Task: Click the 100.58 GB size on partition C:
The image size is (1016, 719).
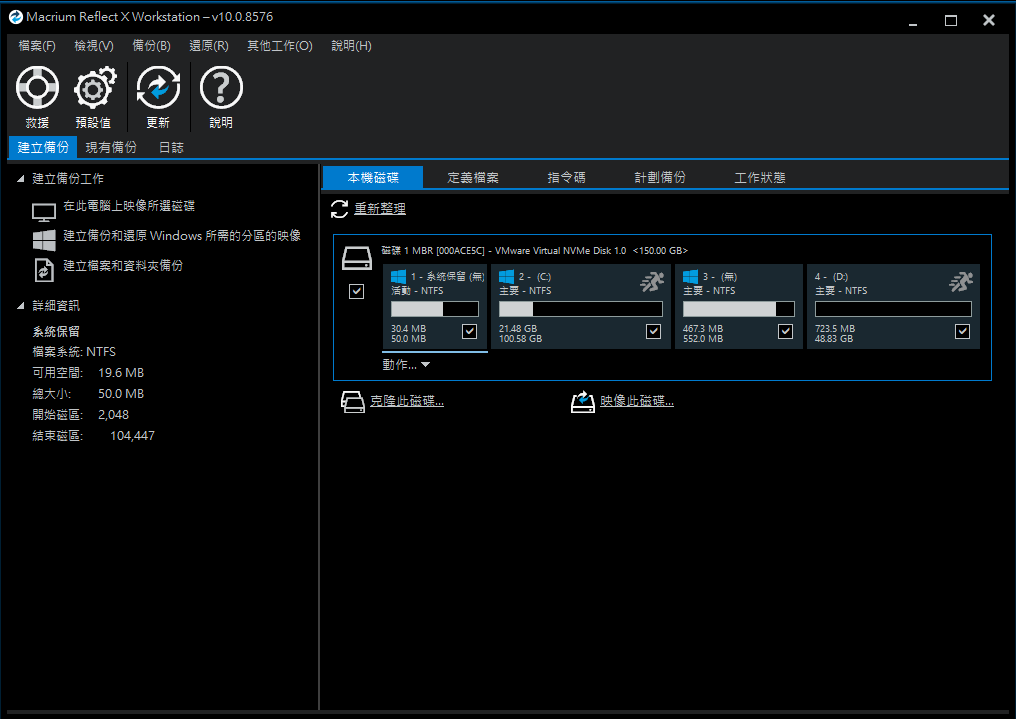Action: [520, 339]
